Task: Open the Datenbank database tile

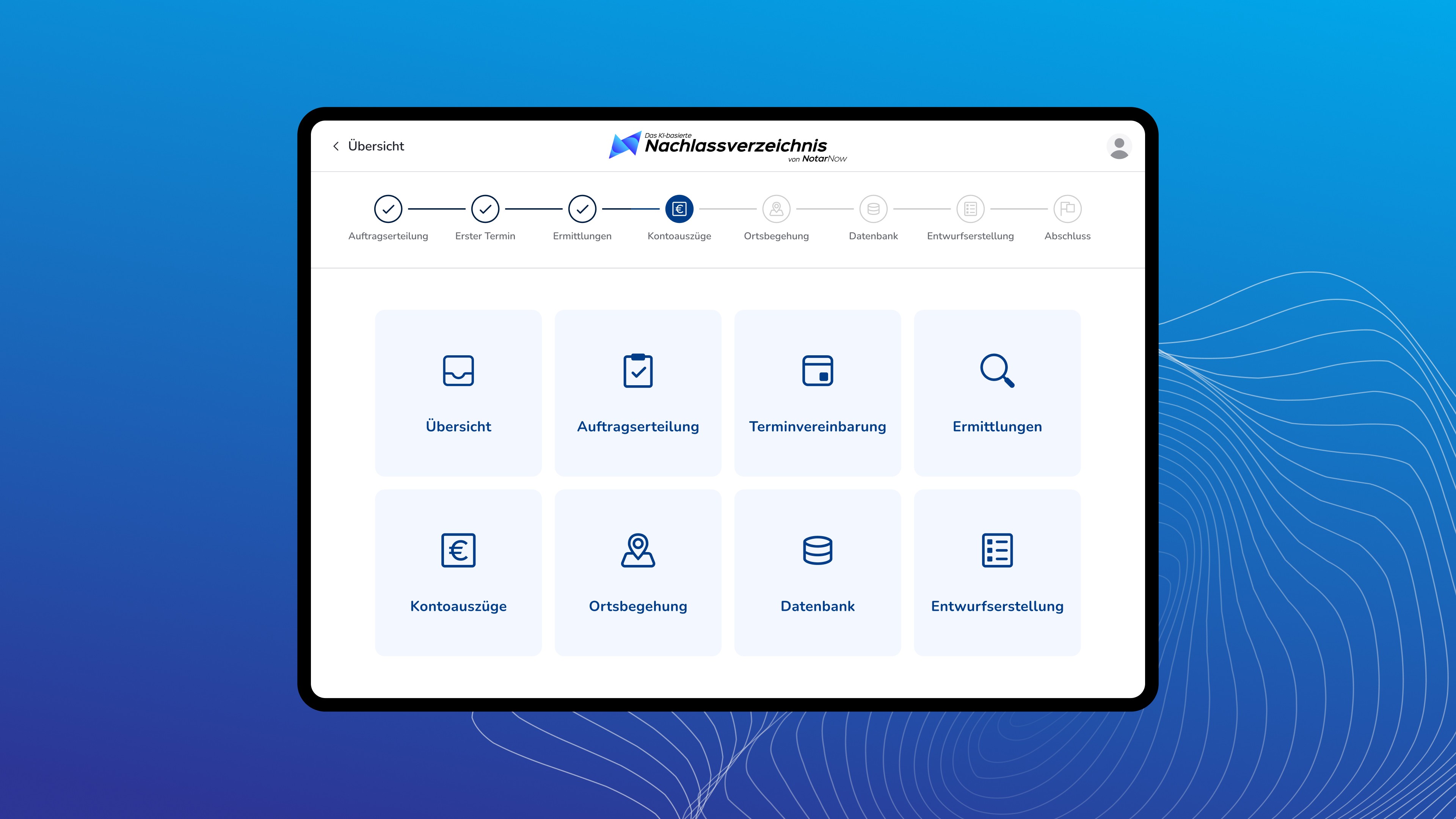Action: tap(817, 572)
